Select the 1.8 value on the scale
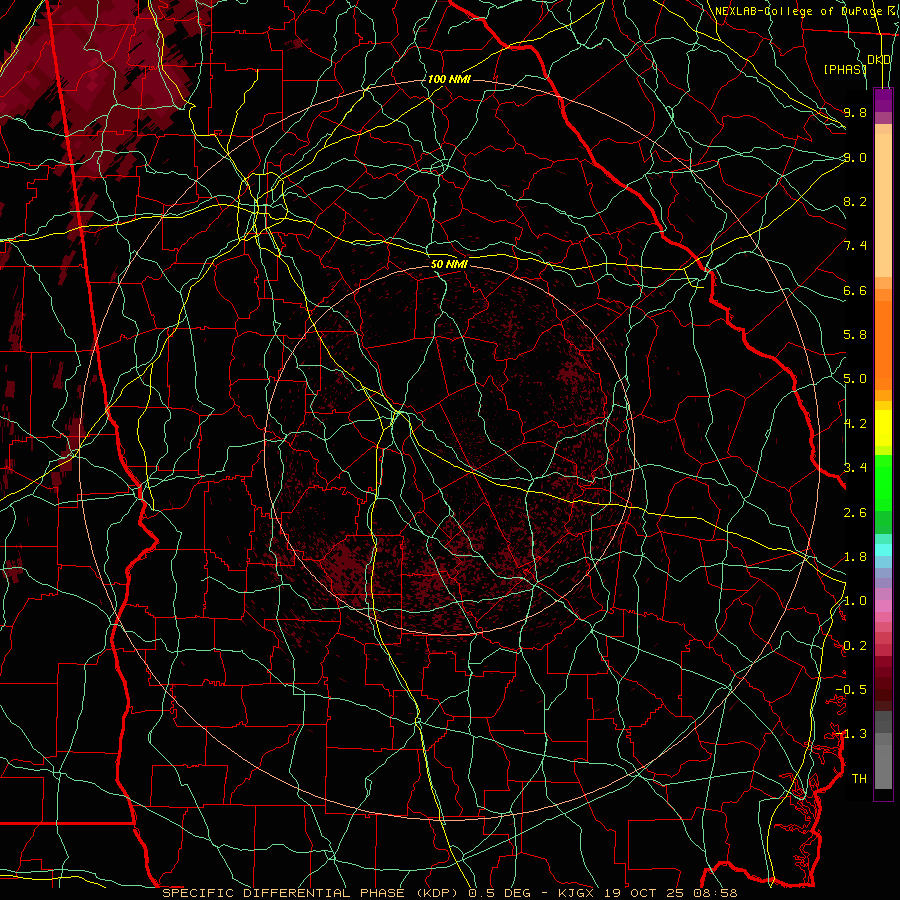This screenshot has width=900, height=900. (x=855, y=557)
